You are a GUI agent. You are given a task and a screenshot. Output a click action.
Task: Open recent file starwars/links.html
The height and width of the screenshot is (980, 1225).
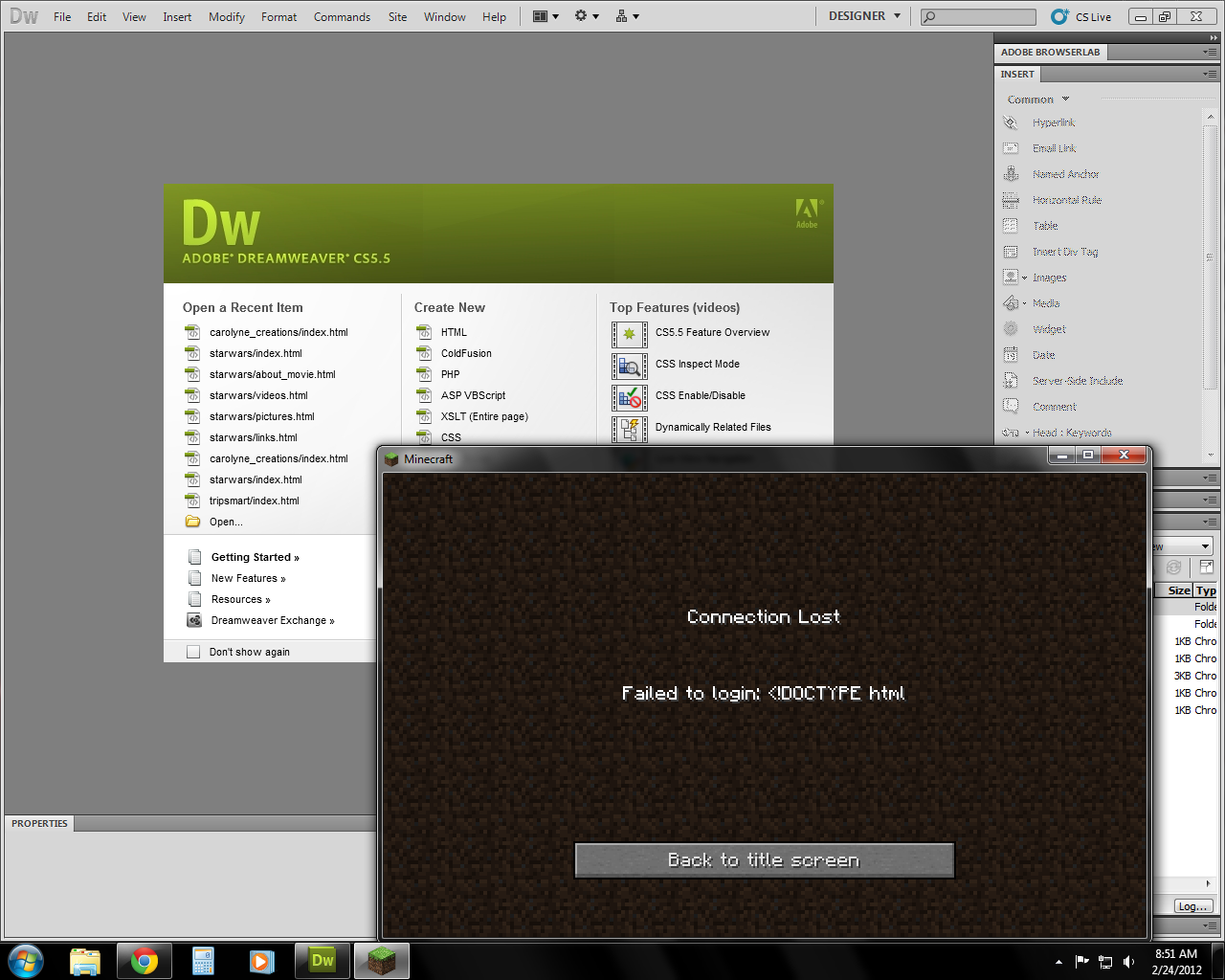(254, 437)
